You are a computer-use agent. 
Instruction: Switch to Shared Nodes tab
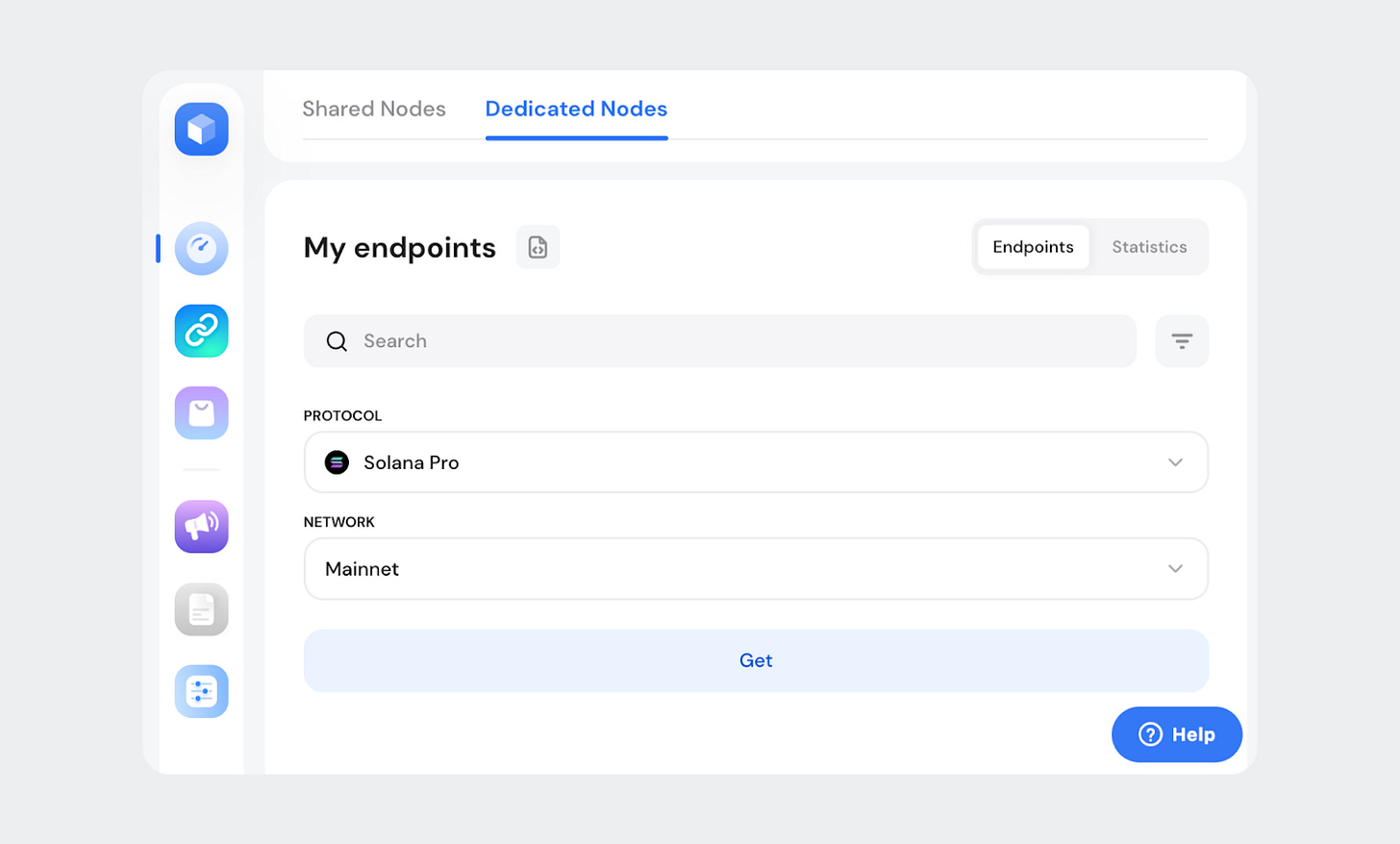(x=374, y=109)
